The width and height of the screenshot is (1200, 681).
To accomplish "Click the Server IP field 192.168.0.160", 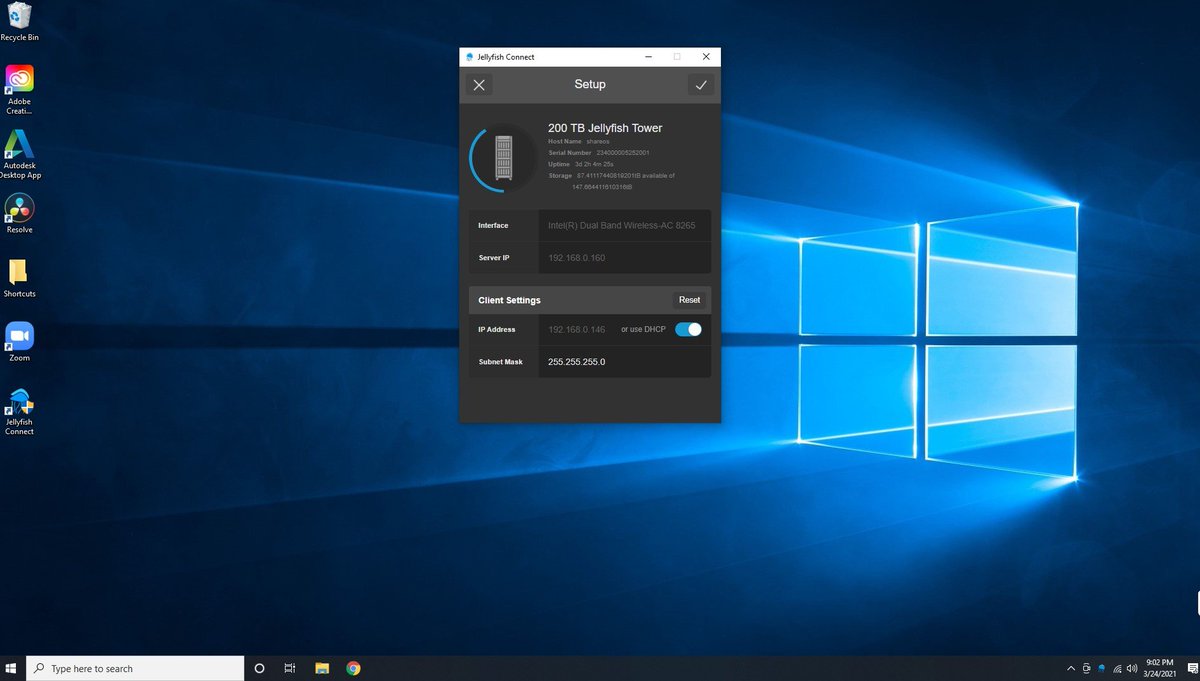I will click(624, 258).
